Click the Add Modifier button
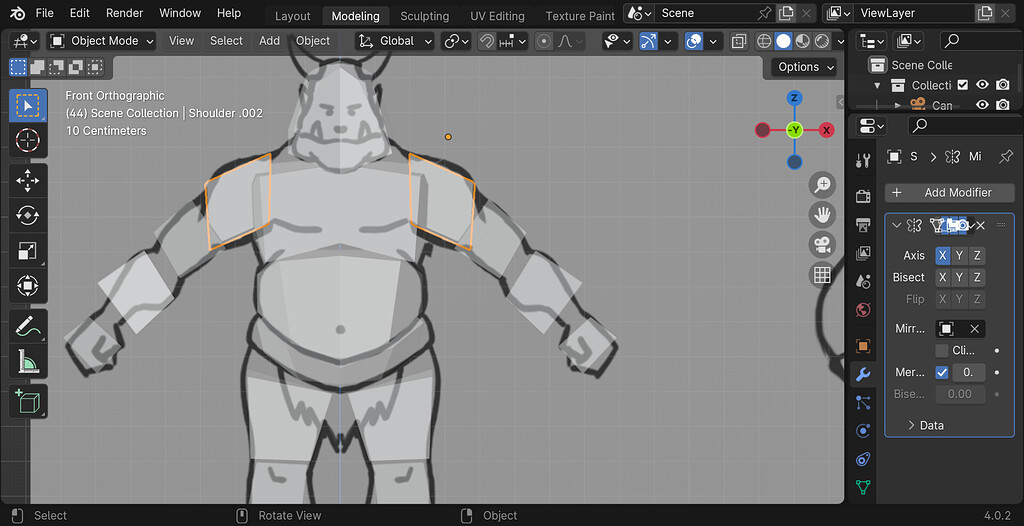This screenshot has width=1024, height=526. tap(950, 193)
